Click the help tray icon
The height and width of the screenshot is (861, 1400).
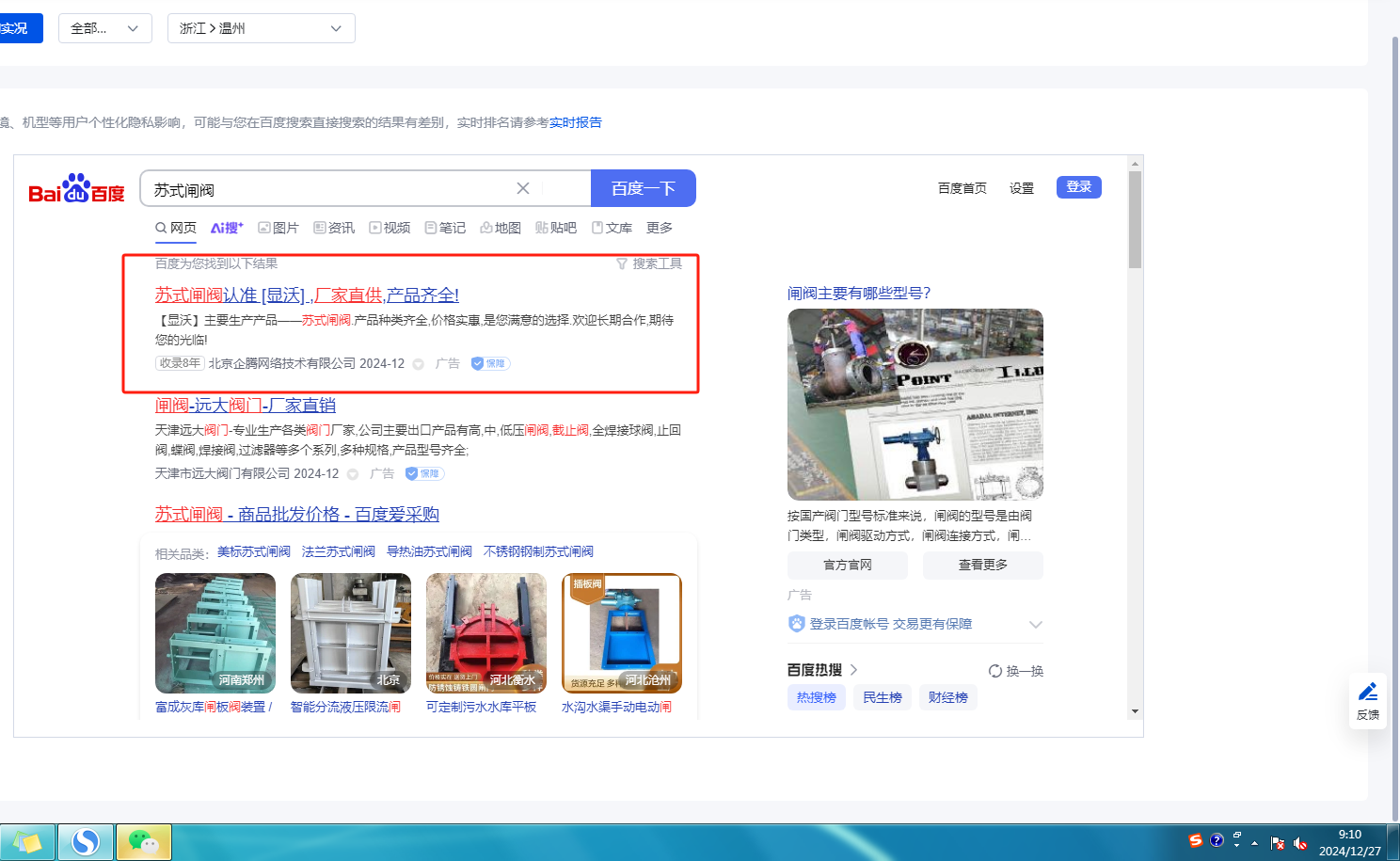[x=1217, y=840]
